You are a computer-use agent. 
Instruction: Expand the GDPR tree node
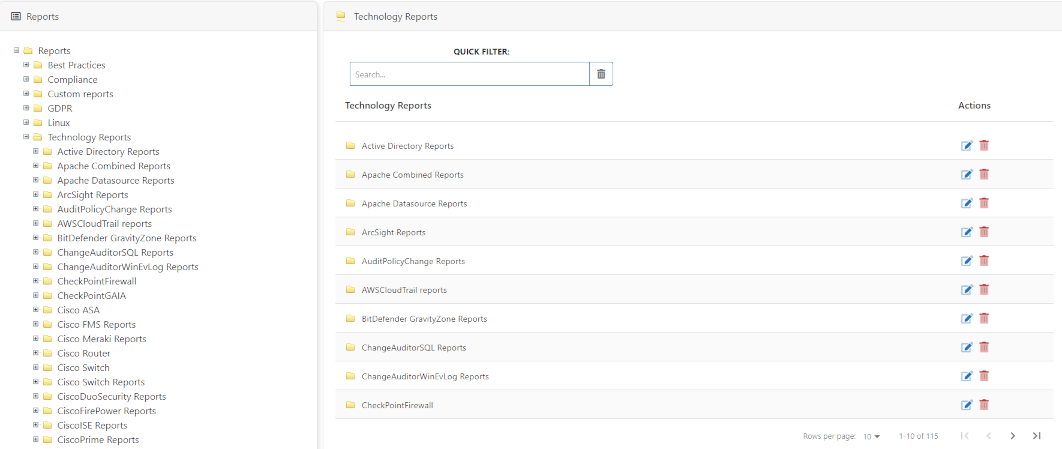pyautogui.click(x=26, y=108)
